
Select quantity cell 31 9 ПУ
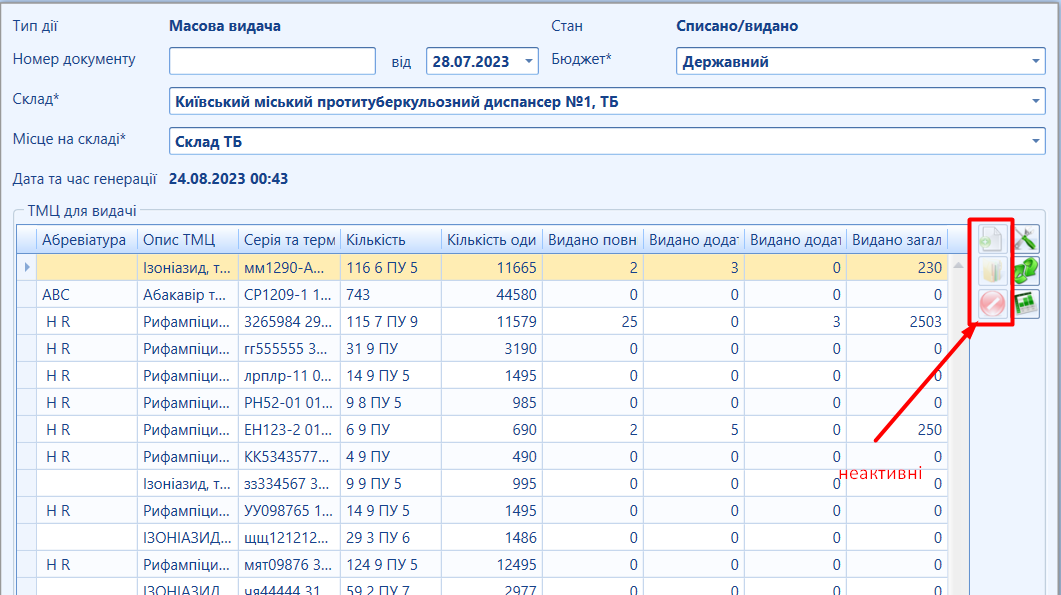390,349
